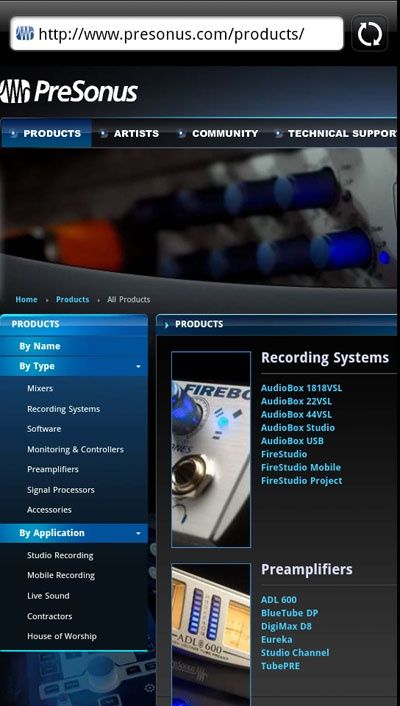Click the Home breadcrumb link
This screenshot has width=400, height=706.
[x=27, y=299]
